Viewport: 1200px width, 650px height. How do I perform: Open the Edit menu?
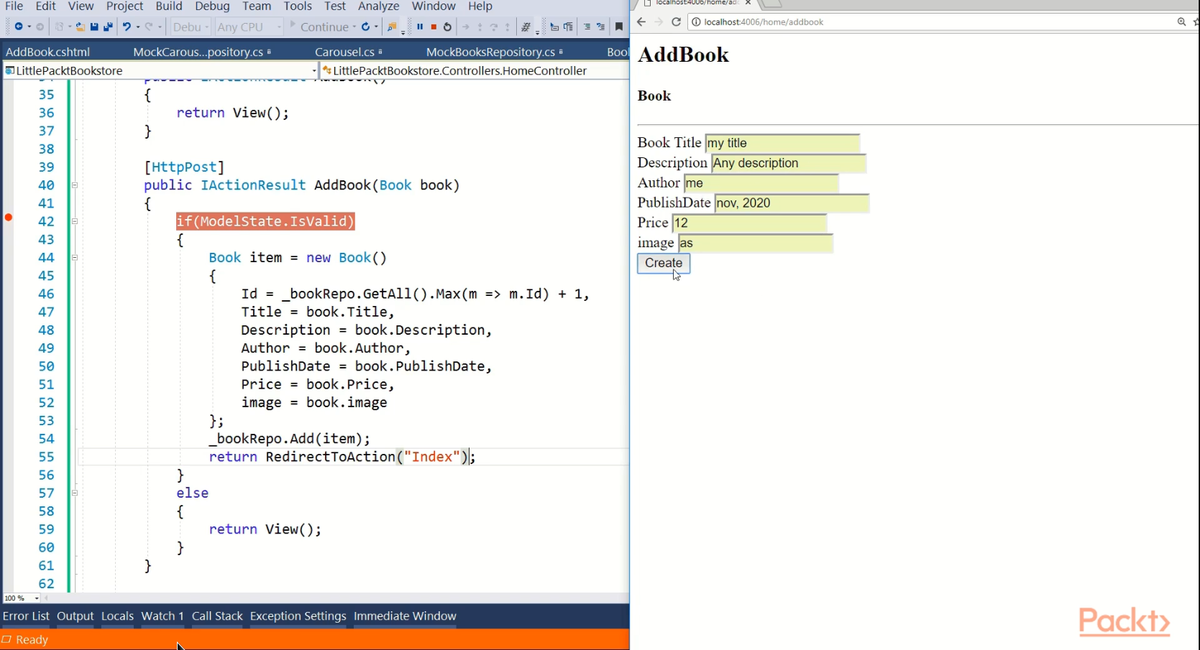tap(45, 6)
